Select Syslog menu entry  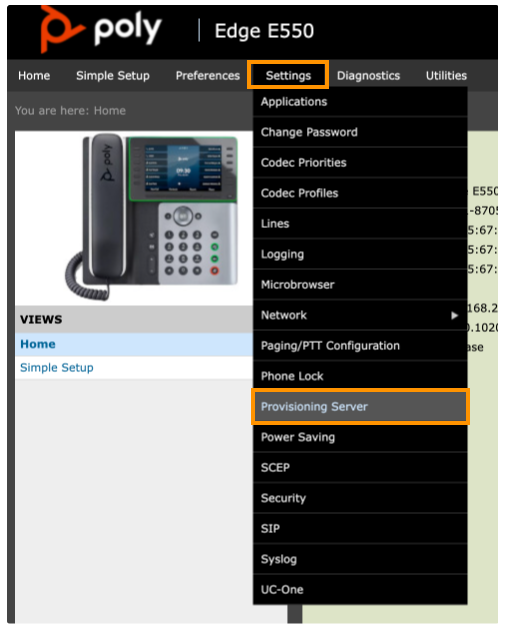pos(360,559)
